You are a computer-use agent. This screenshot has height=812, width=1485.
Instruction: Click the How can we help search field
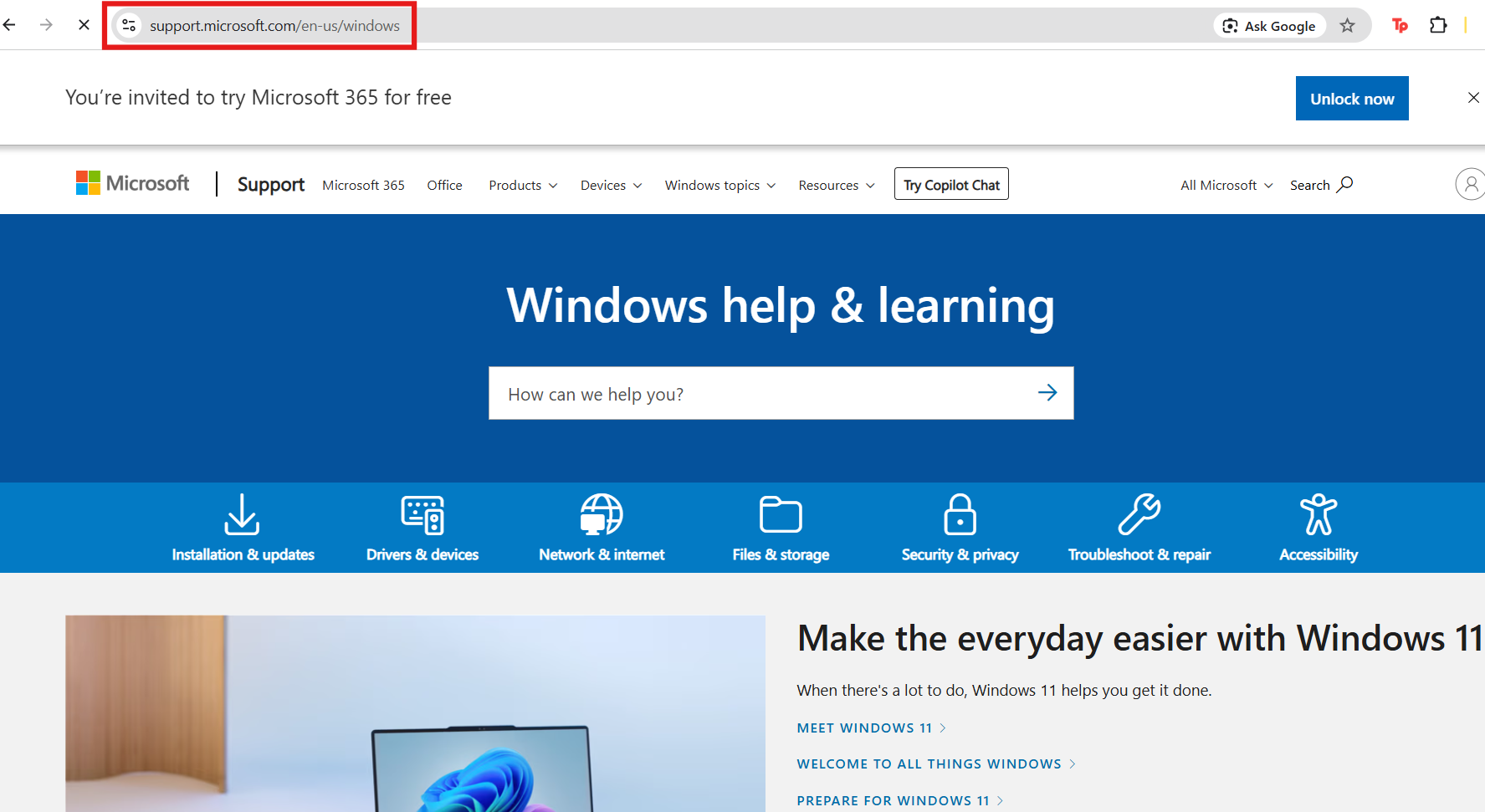coord(753,393)
